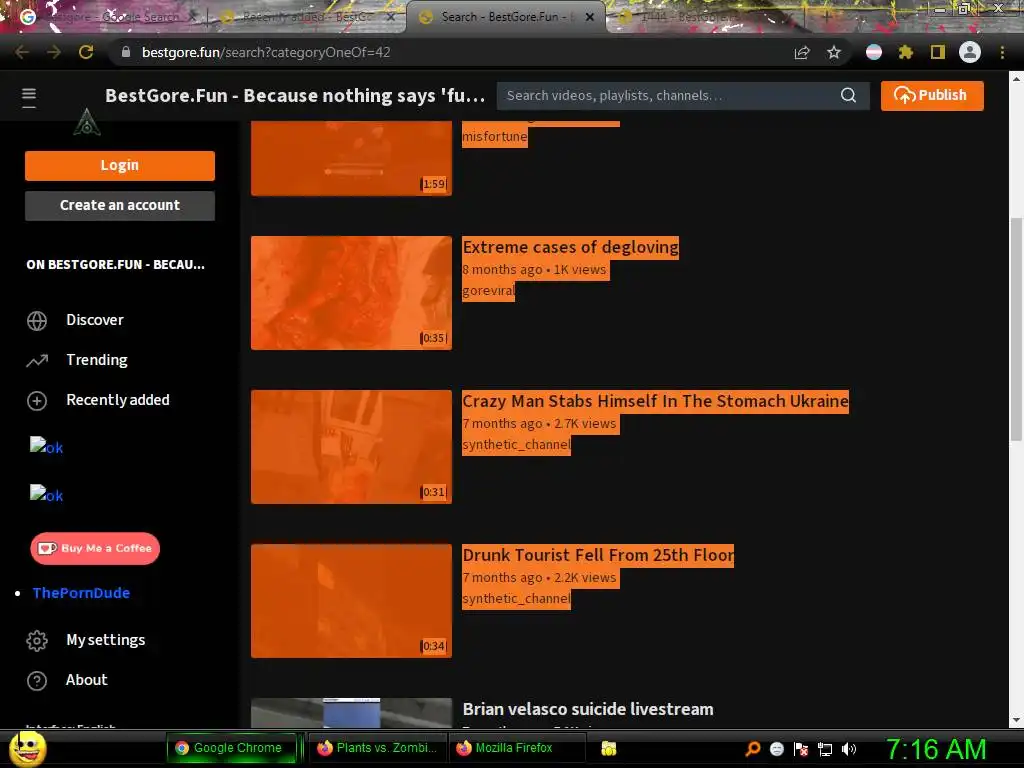Click the Trending arrow icon

point(37,360)
